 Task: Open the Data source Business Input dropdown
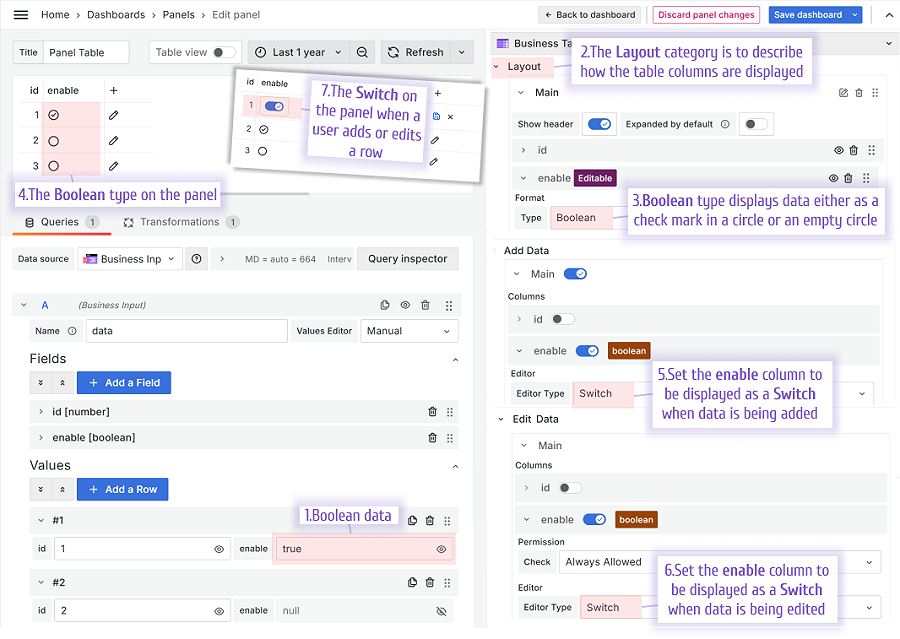click(x=130, y=259)
